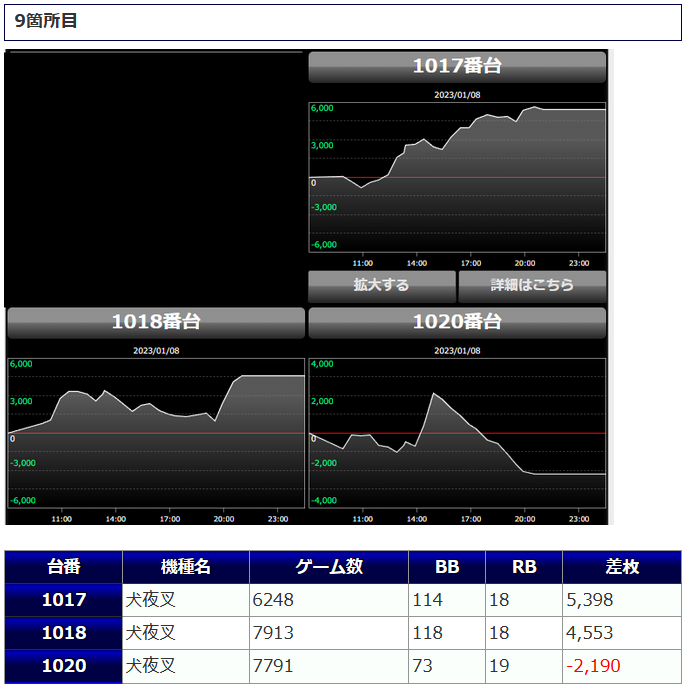686x688 pixels.
Task: Click 差枚 value 5,398
Action: [589, 600]
